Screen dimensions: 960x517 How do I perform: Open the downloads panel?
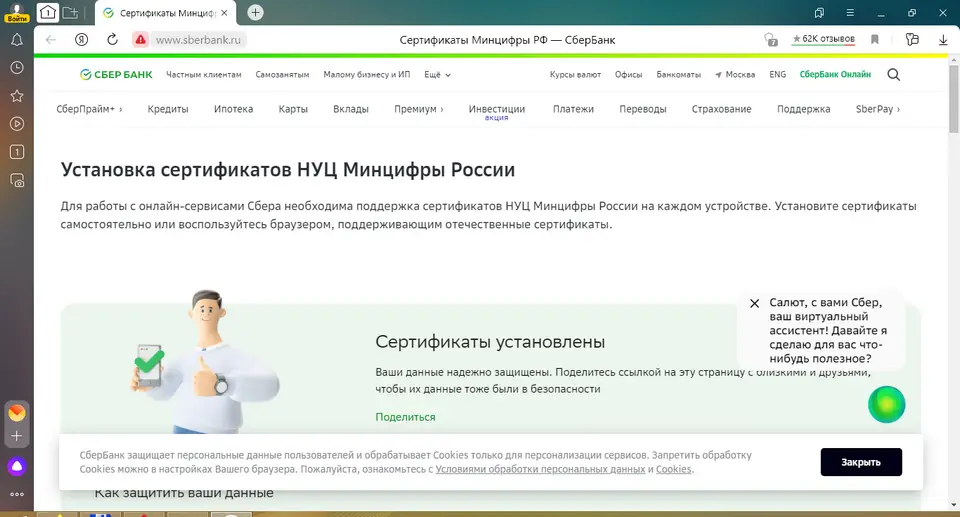coord(943,40)
